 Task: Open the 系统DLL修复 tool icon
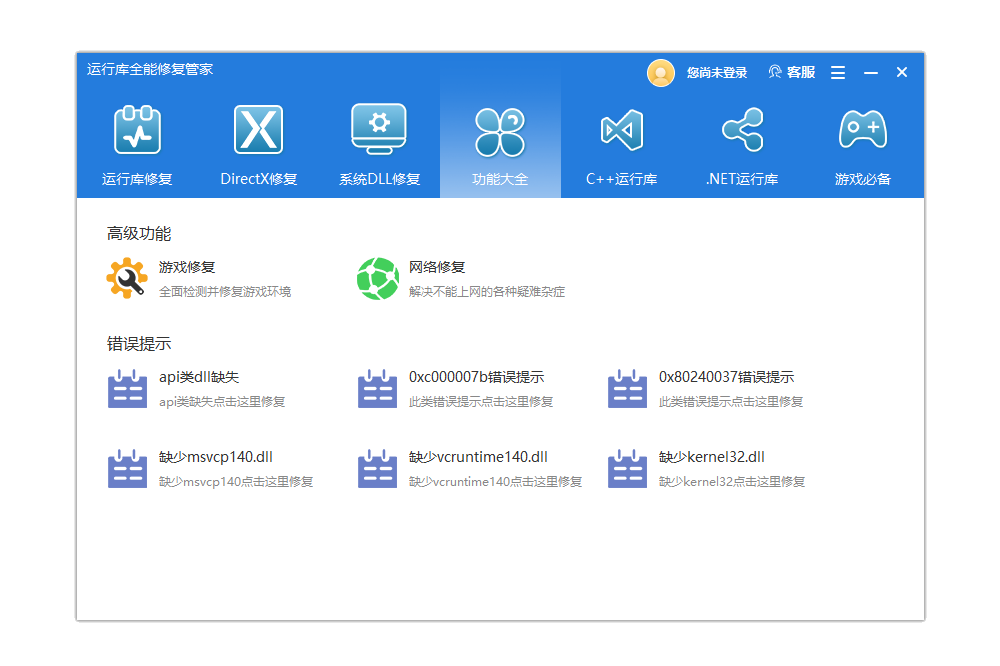379,128
